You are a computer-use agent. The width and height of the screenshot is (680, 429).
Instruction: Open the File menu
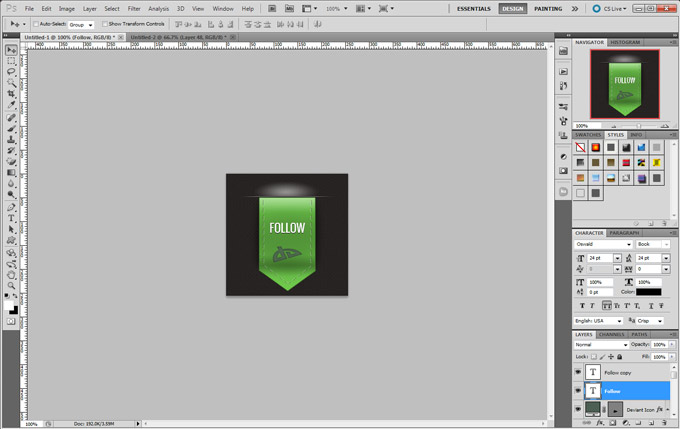[x=29, y=9]
